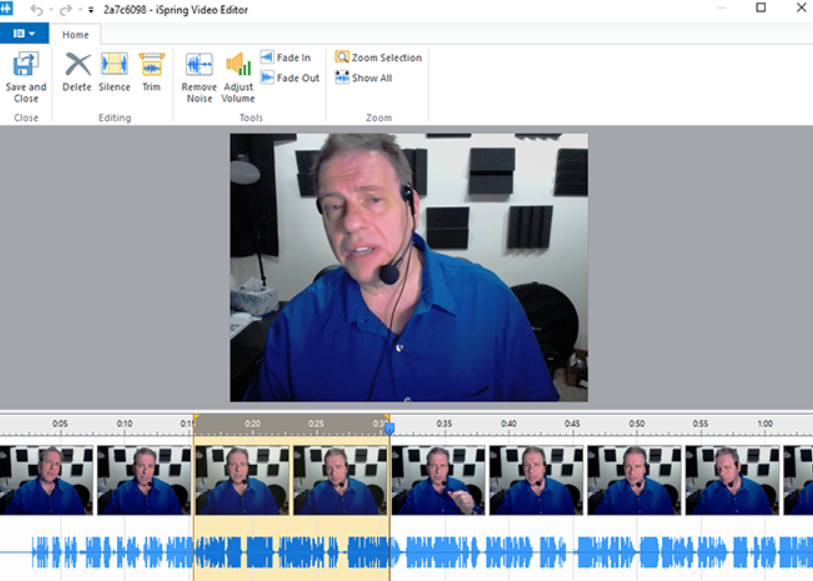Click the 0:40 mark on the time ruler
Viewport: 813px width, 581px height.
(x=509, y=423)
